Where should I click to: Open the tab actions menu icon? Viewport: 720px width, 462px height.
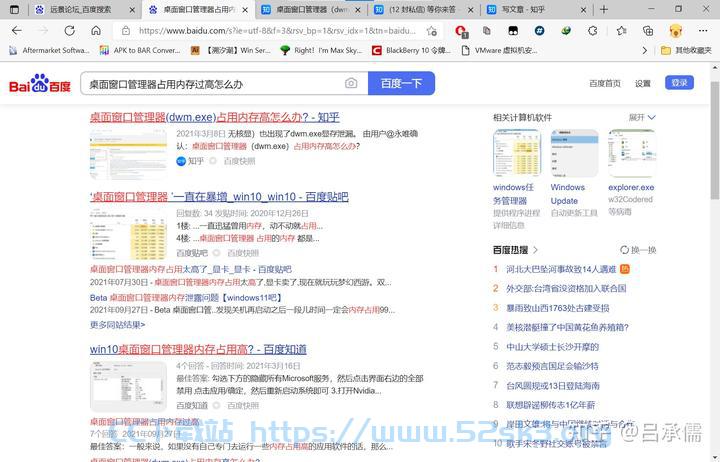(x=14, y=9)
